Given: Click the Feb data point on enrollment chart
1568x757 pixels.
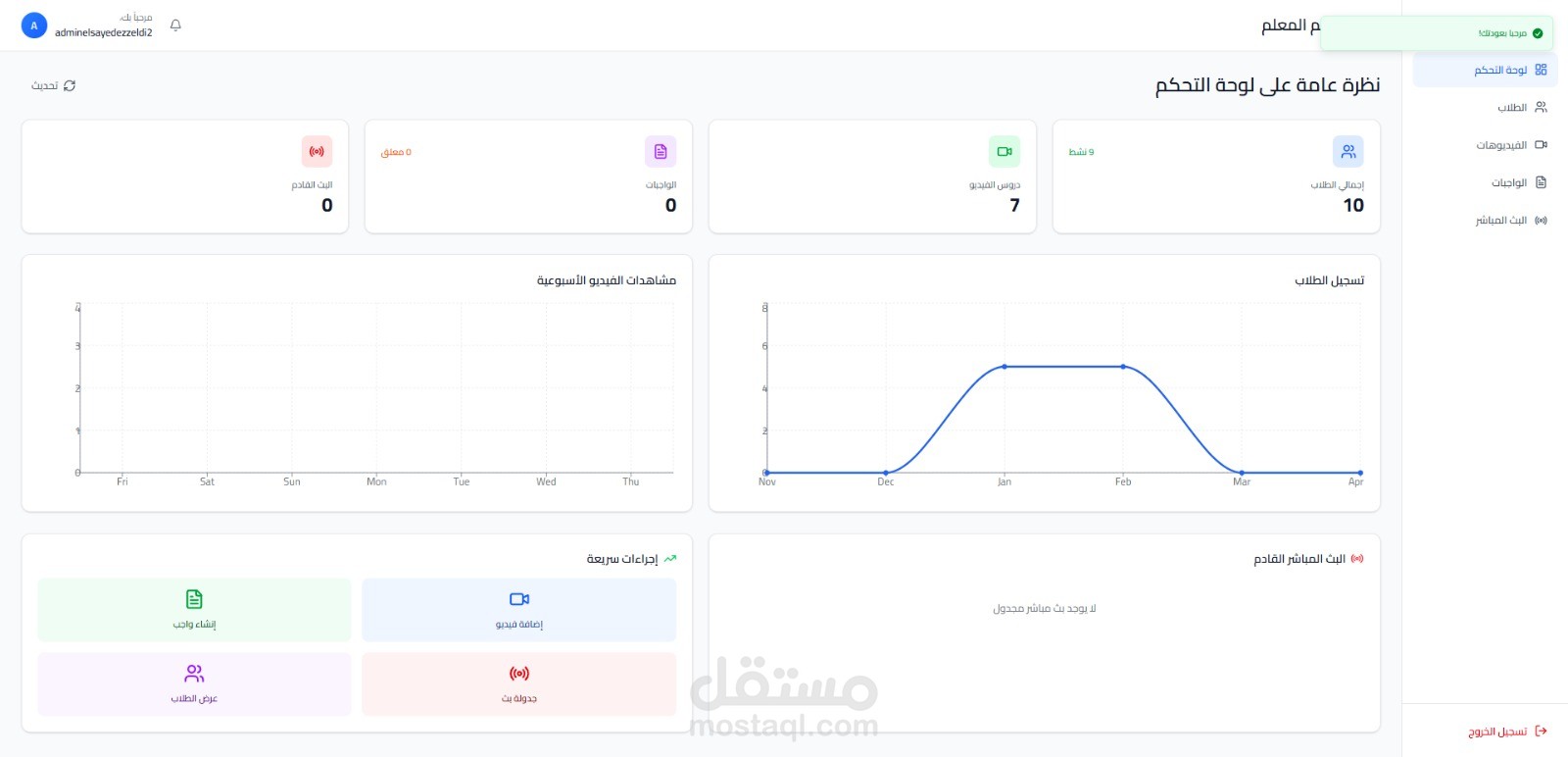Looking at the screenshot, I should pos(1123,367).
